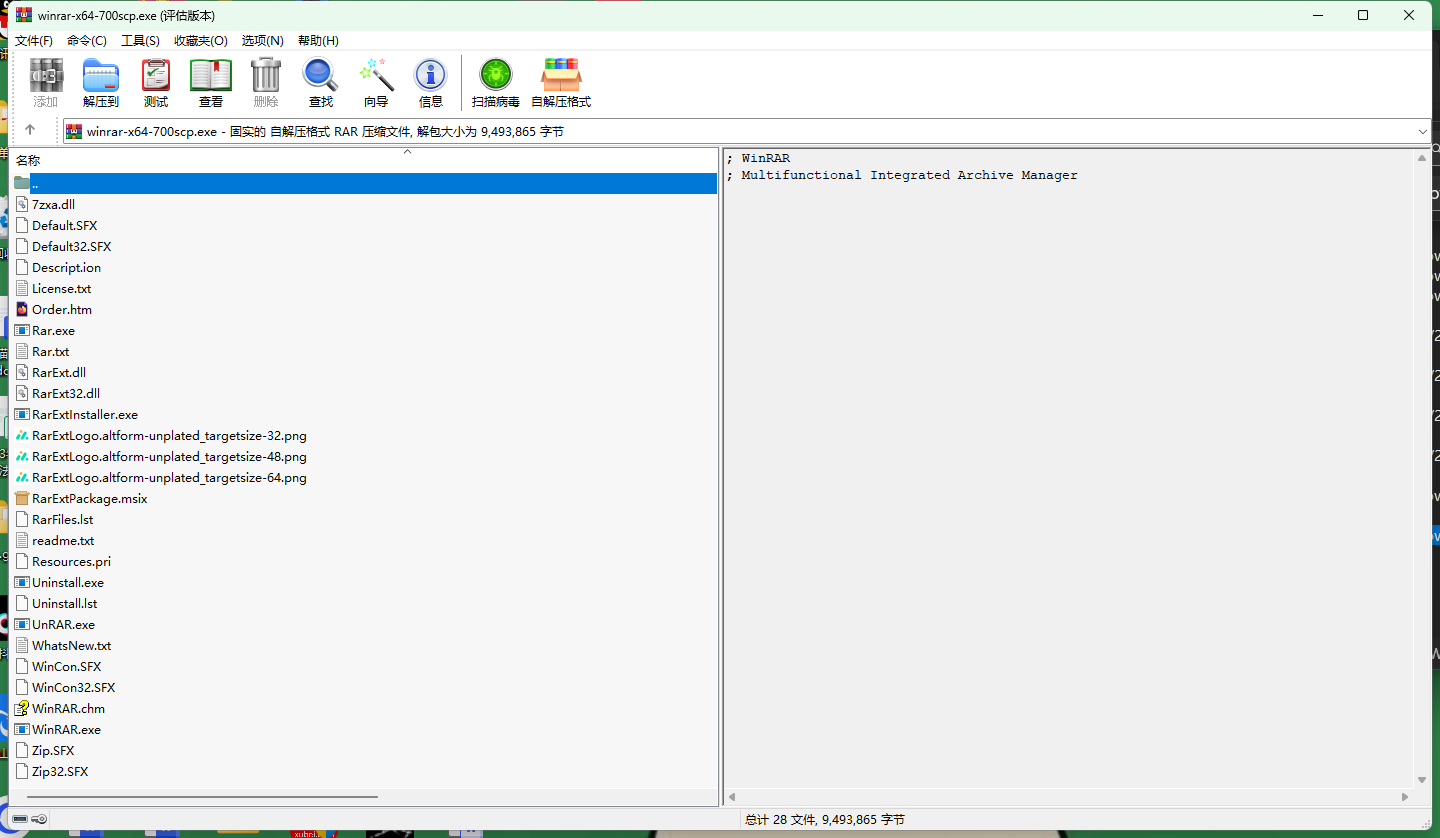1440x838 pixels.
Task: Click the WinRAR.chm help file icon
Action: coord(22,708)
